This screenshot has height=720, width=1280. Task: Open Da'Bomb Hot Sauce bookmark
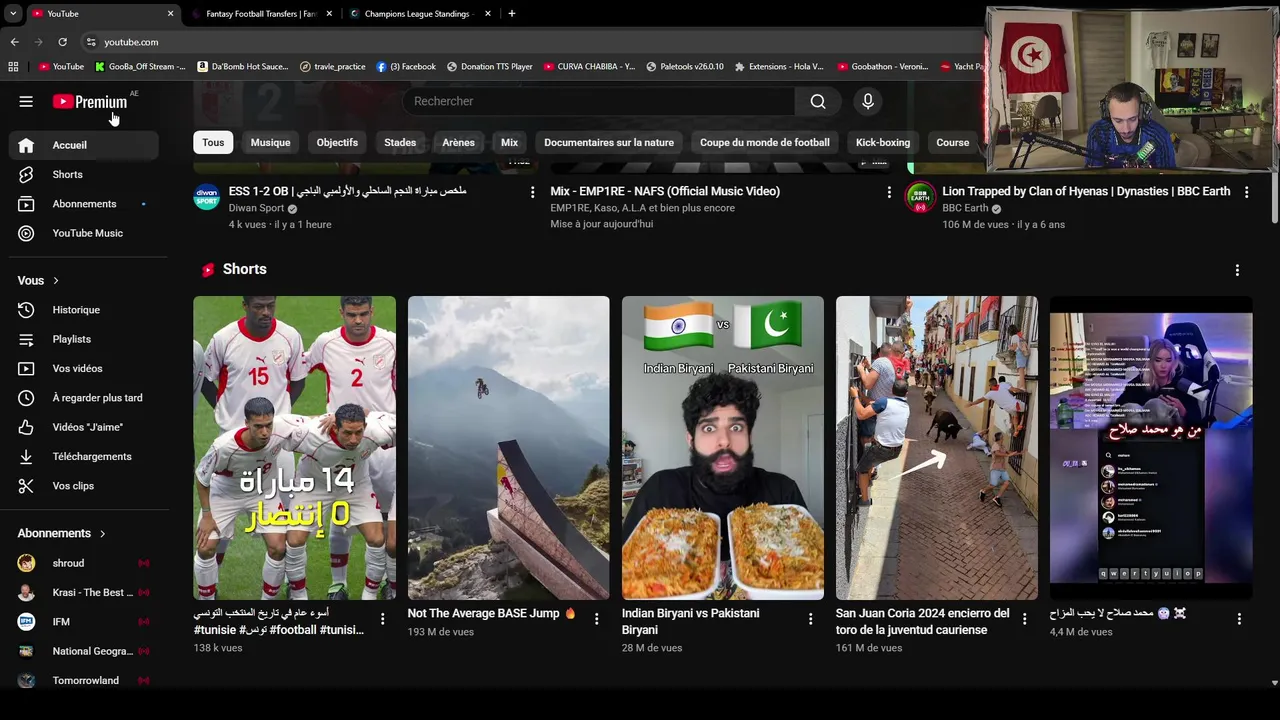[242, 67]
